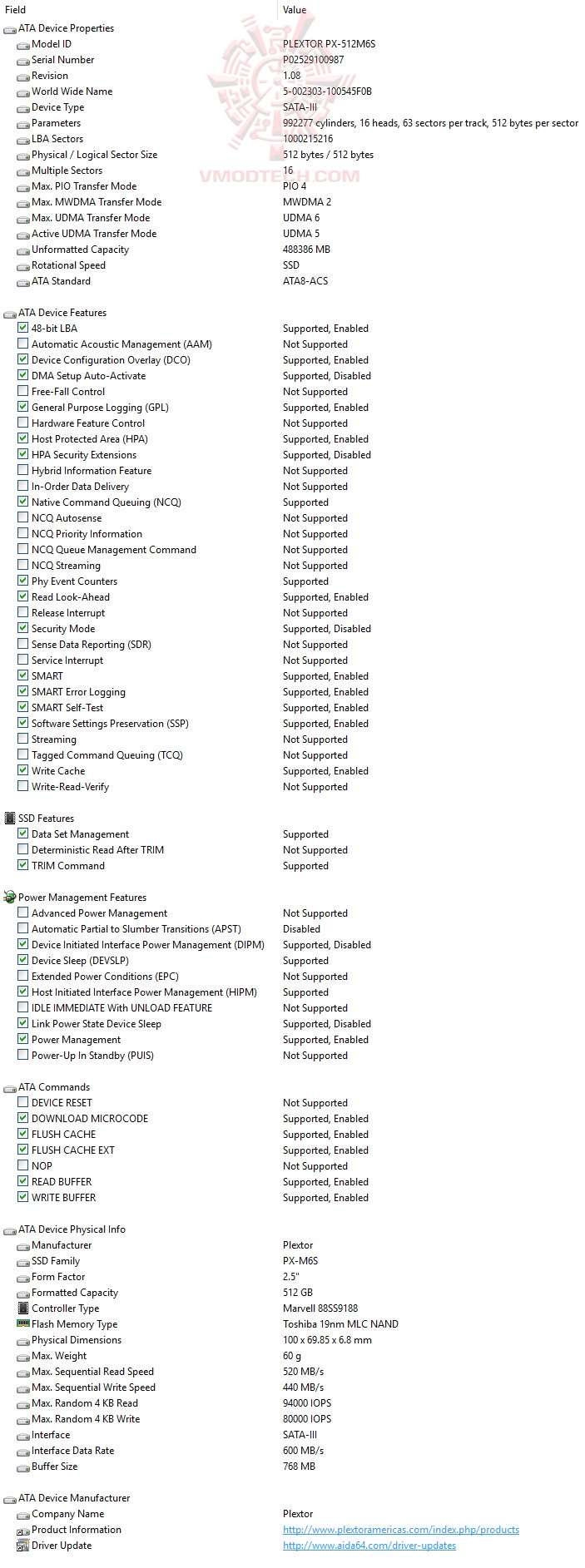
Task: Select the SMART Self-Test row label
Action: point(67,708)
